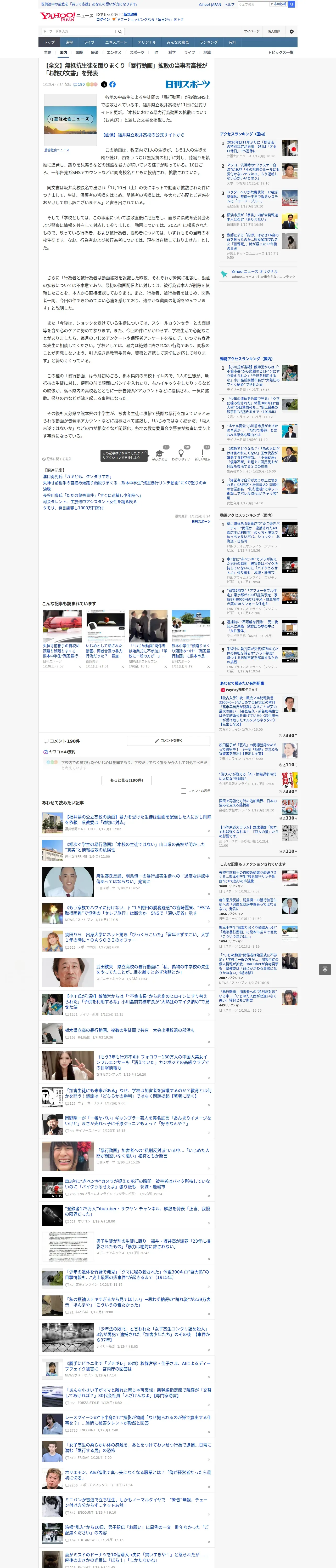Open 購入履歴 link

pyautogui.click(x=274, y=31)
